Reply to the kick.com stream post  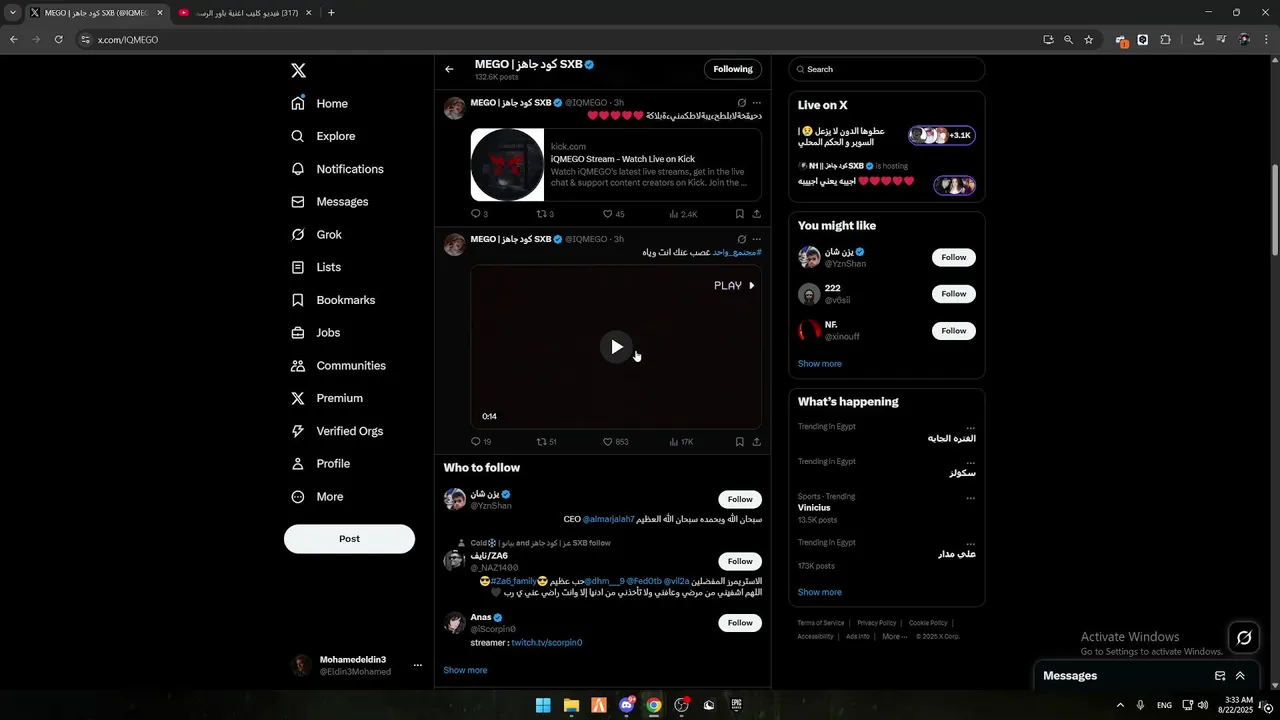479,214
